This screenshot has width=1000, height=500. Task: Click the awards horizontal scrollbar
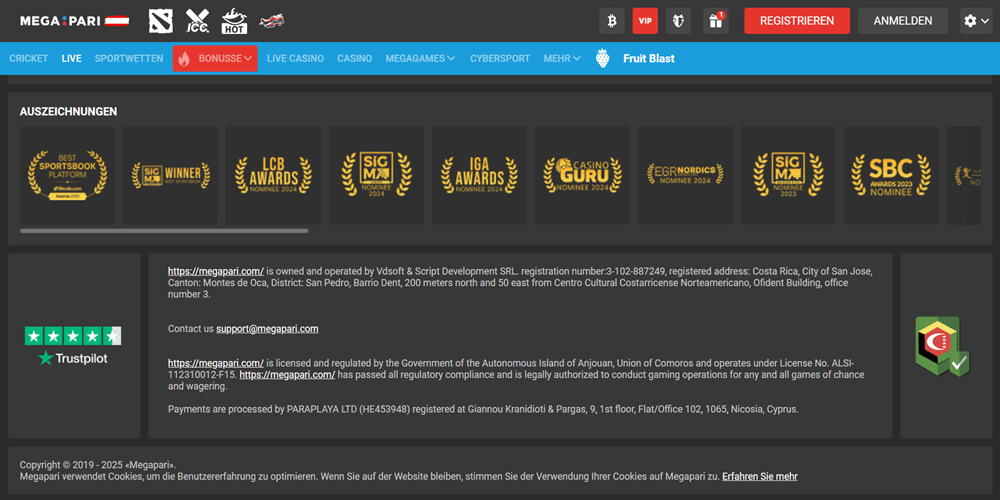[x=164, y=231]
